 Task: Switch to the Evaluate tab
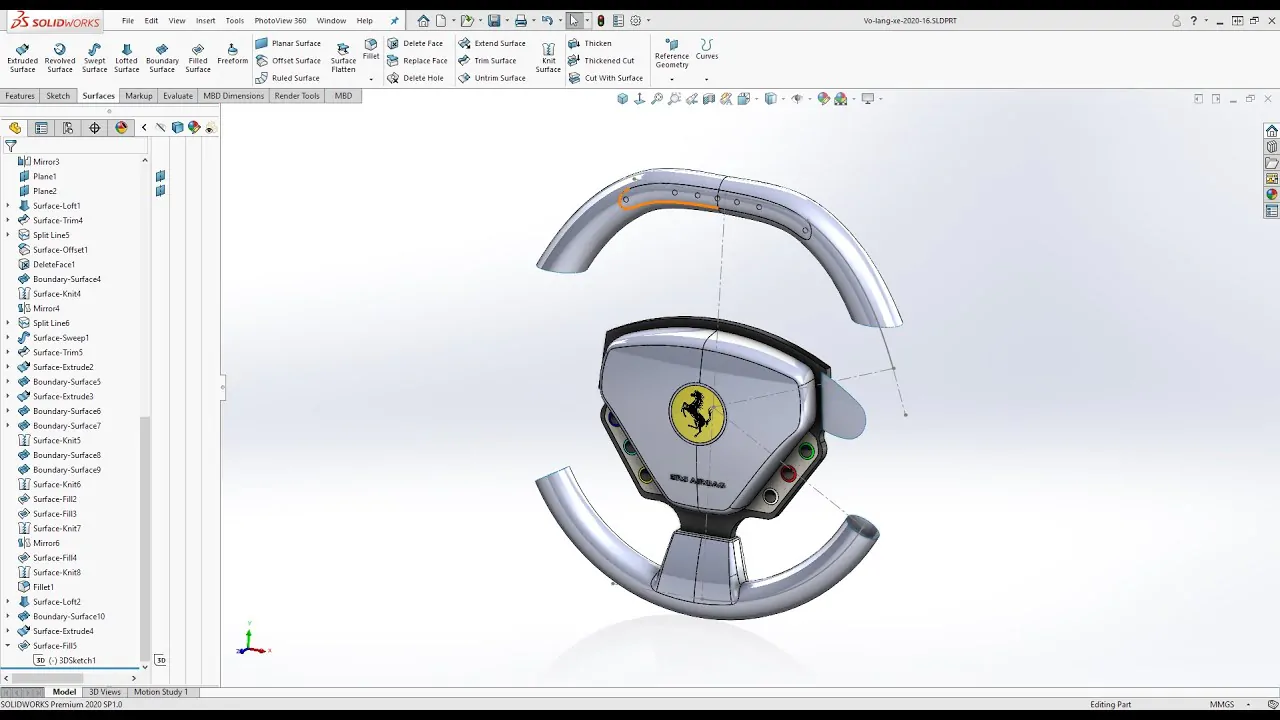[178, 96]
